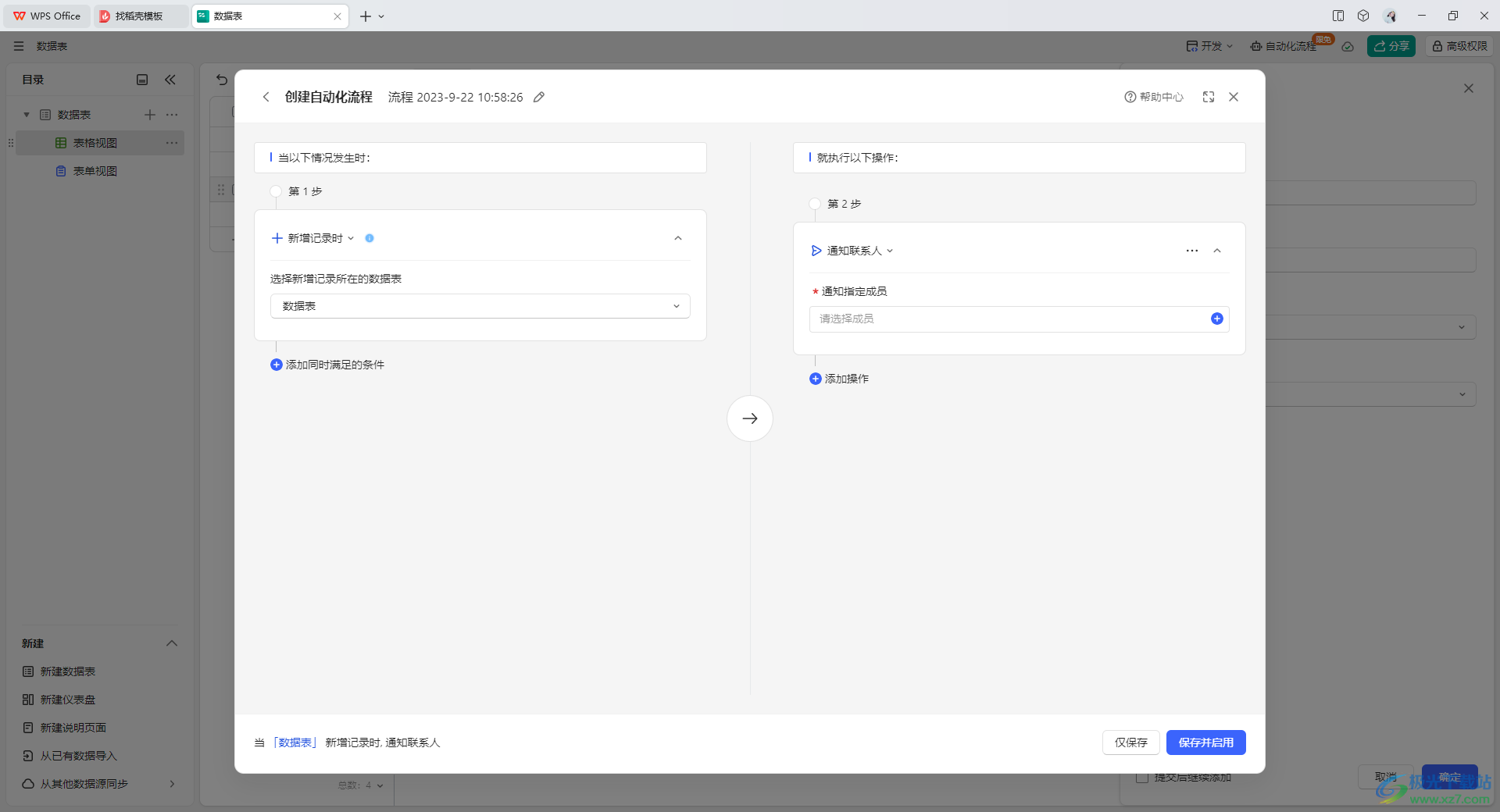
Task: Open split-screen layout icon in title bar
Action: (1338, 16)
